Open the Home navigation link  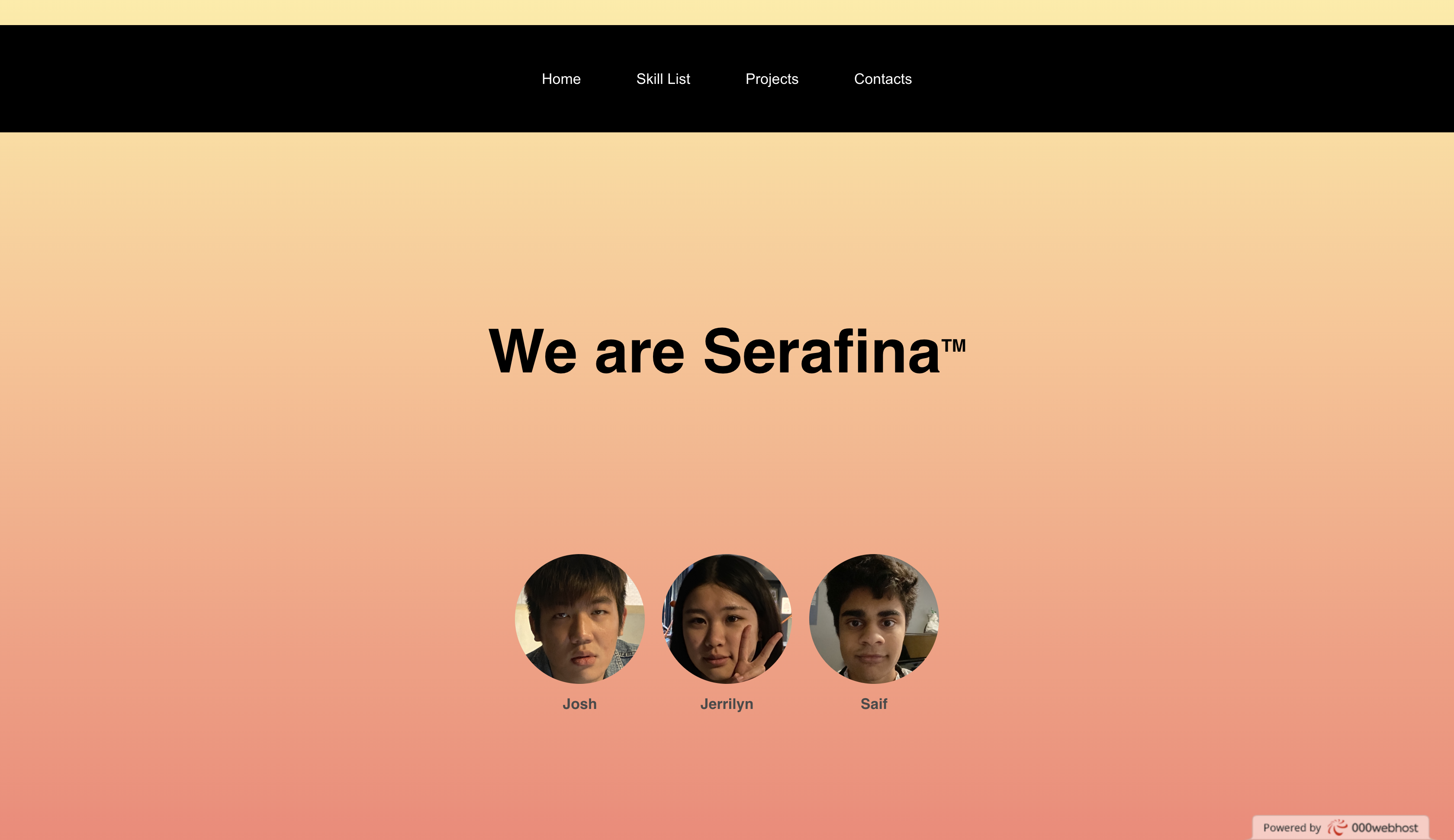[x=561, y=79]
